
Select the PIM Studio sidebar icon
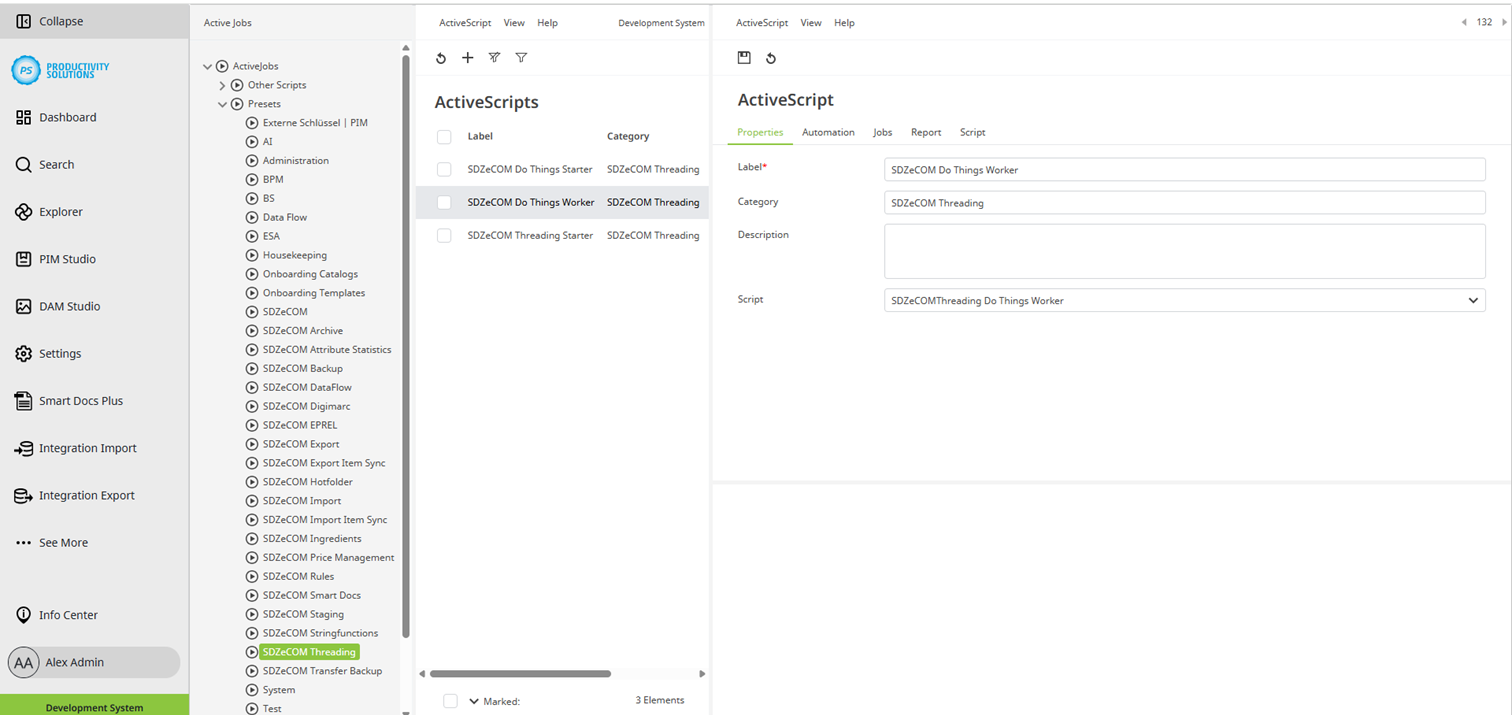(x=22, y=258)
